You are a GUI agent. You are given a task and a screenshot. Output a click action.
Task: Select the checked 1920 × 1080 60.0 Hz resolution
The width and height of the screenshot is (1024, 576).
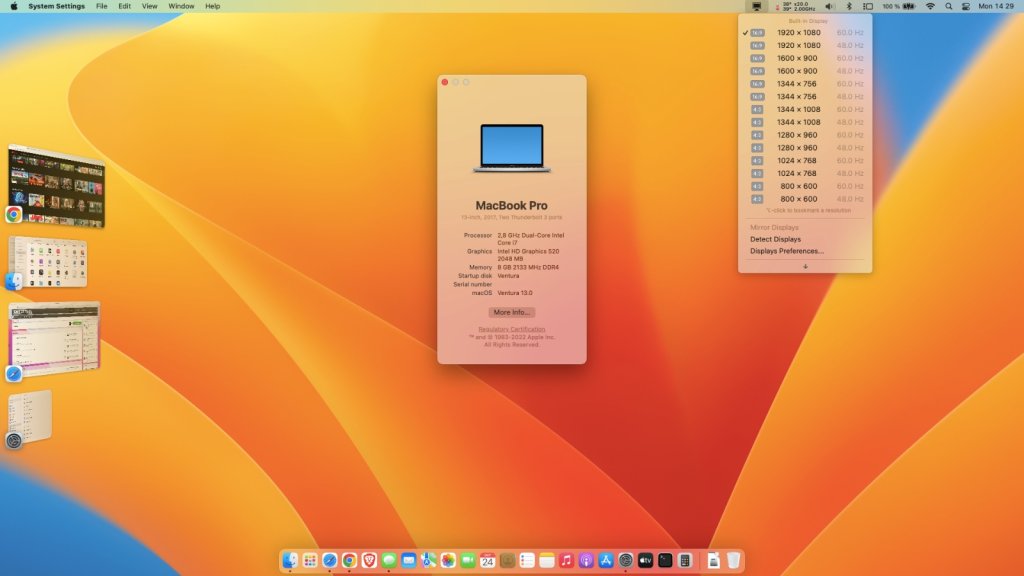click(805, 33)
